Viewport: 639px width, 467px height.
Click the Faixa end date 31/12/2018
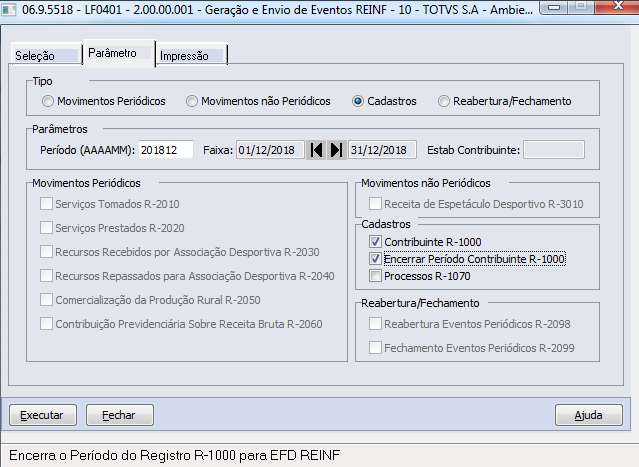coord(382,150)
